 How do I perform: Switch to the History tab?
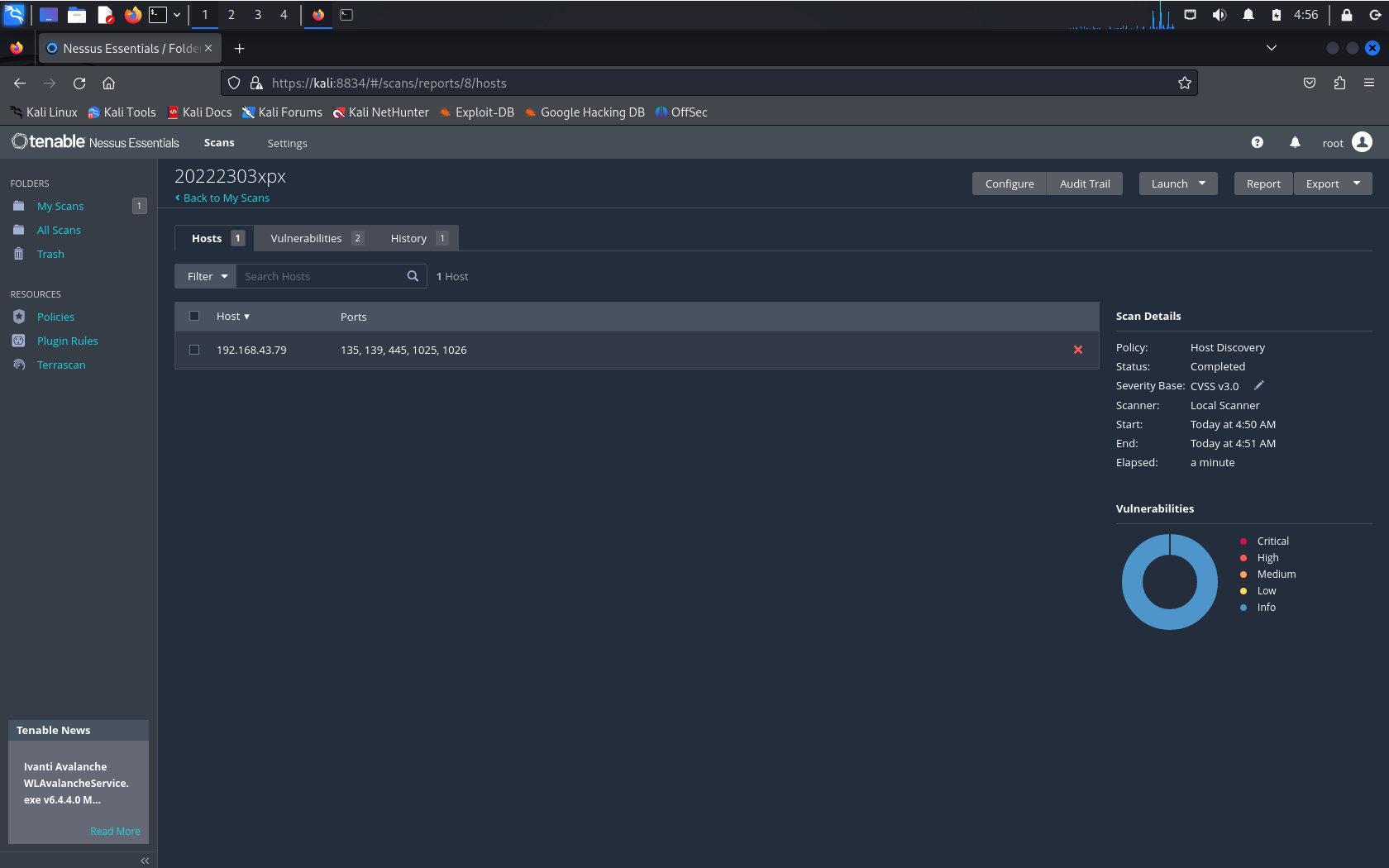pos(418,238)
